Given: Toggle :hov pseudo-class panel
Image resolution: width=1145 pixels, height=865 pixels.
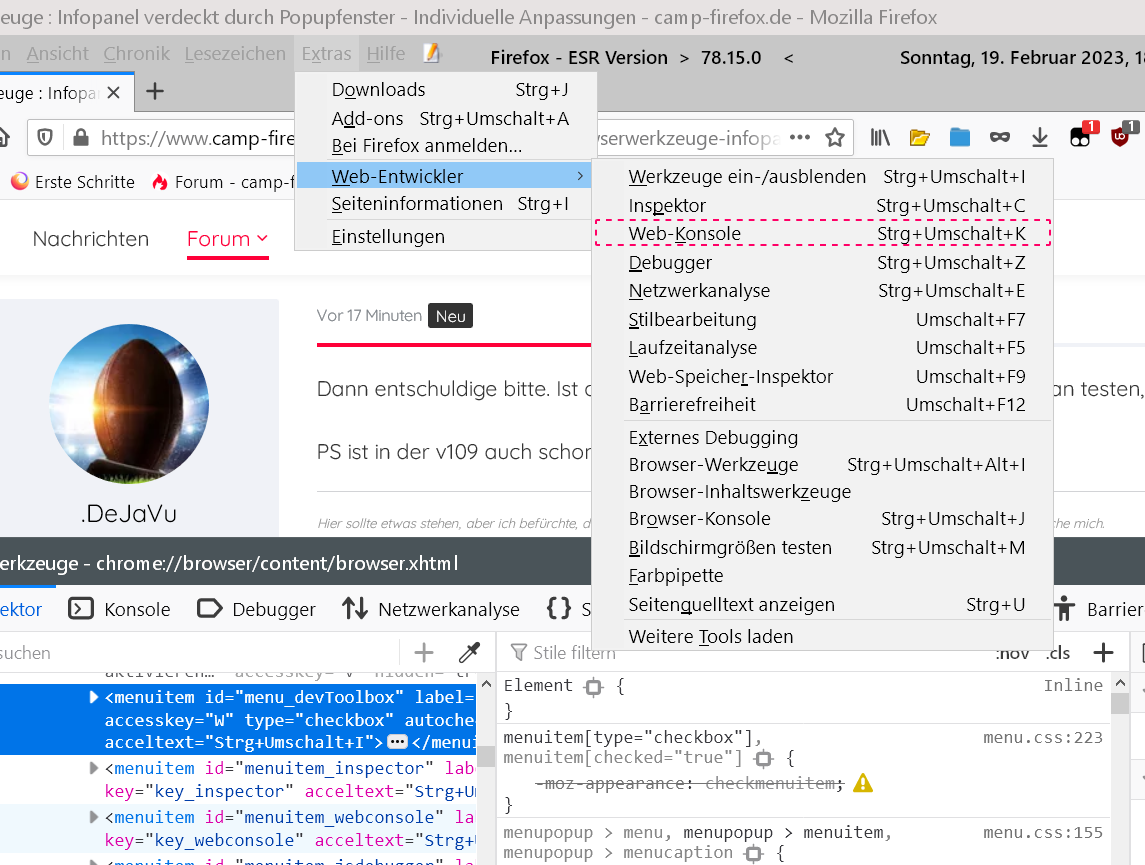Looking at the screenshot, I should click(x=1012, y=653).
